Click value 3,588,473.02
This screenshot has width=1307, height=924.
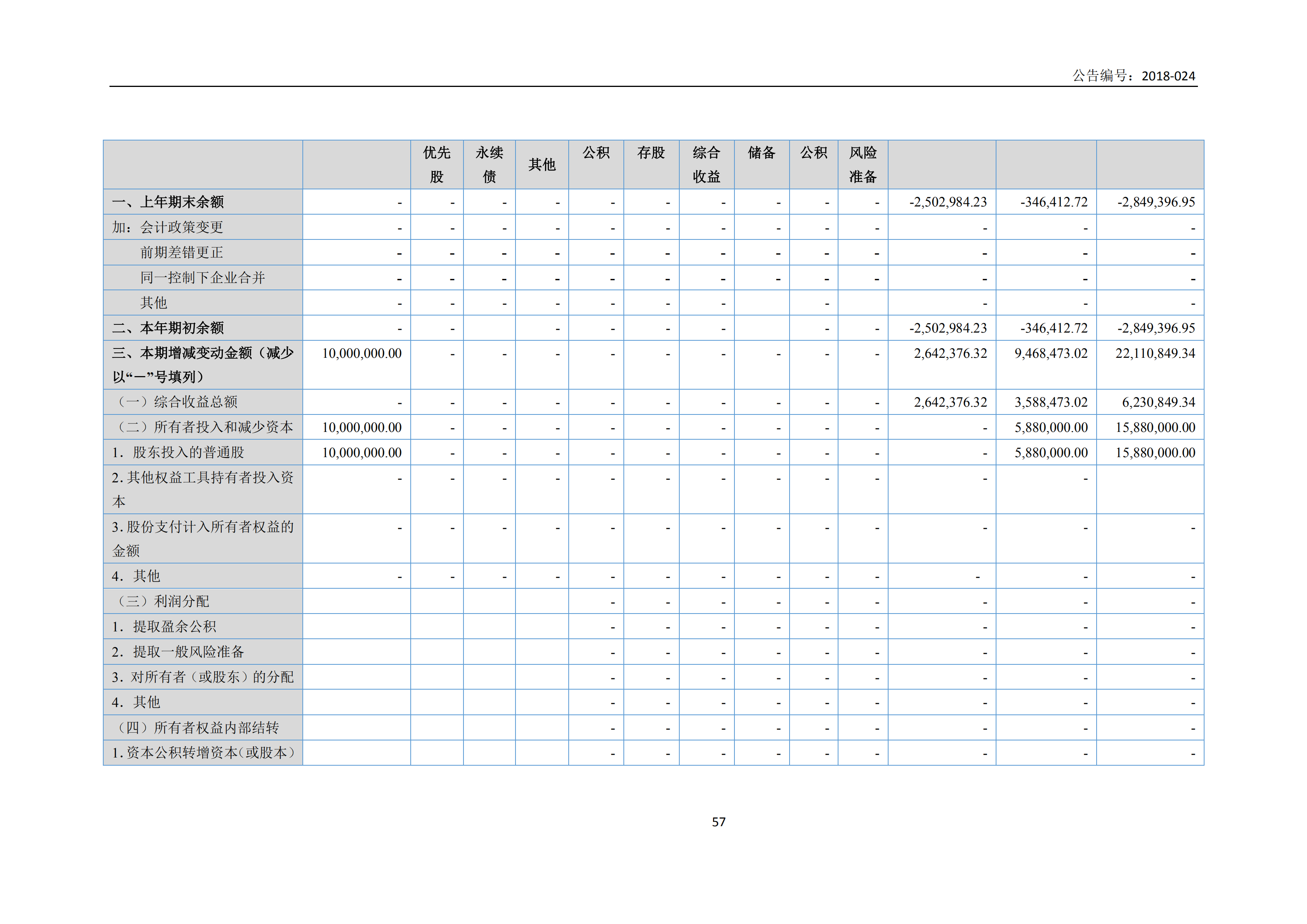pos(1051,402)
